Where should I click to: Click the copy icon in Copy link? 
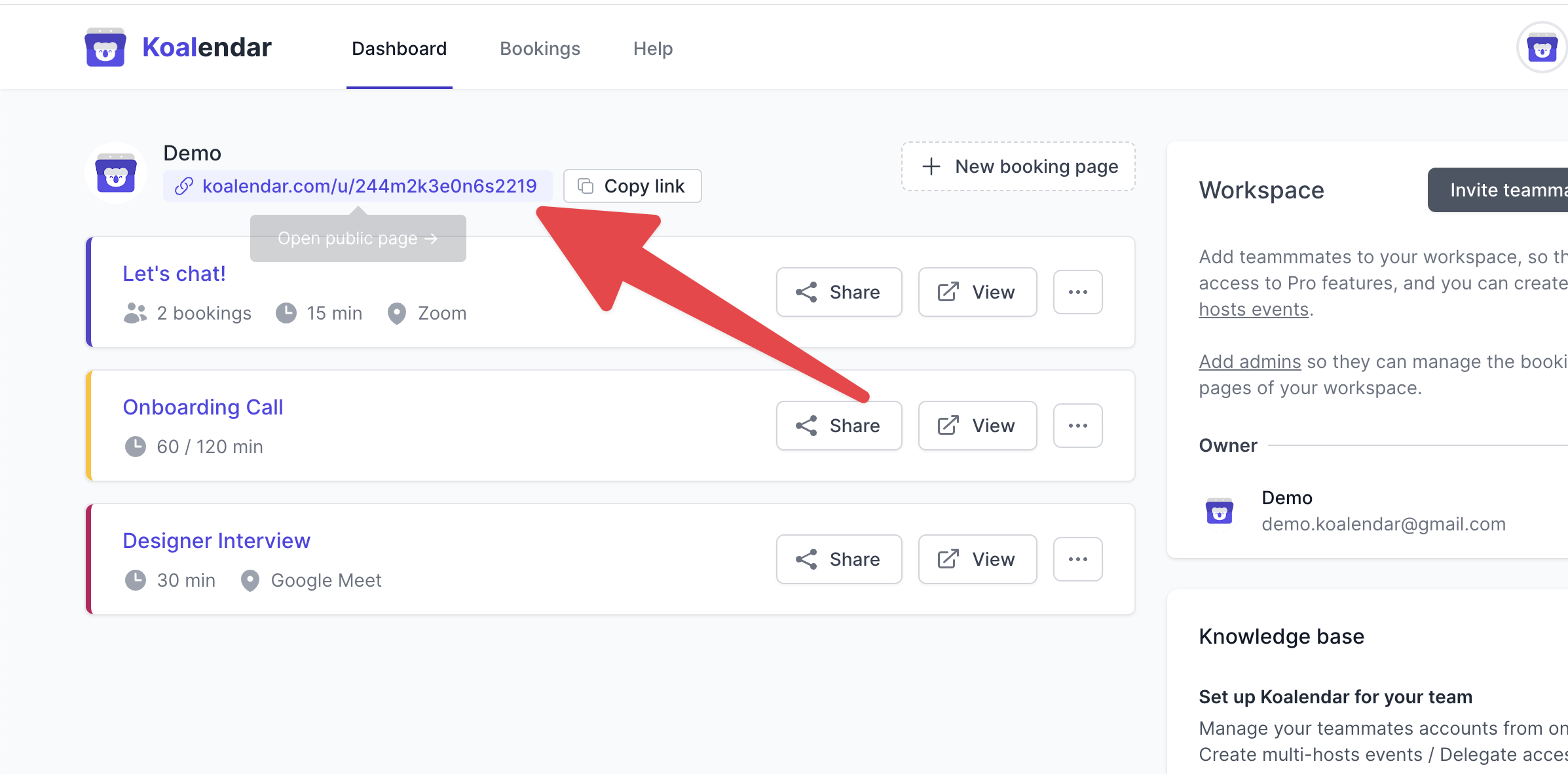click(586, 187)
